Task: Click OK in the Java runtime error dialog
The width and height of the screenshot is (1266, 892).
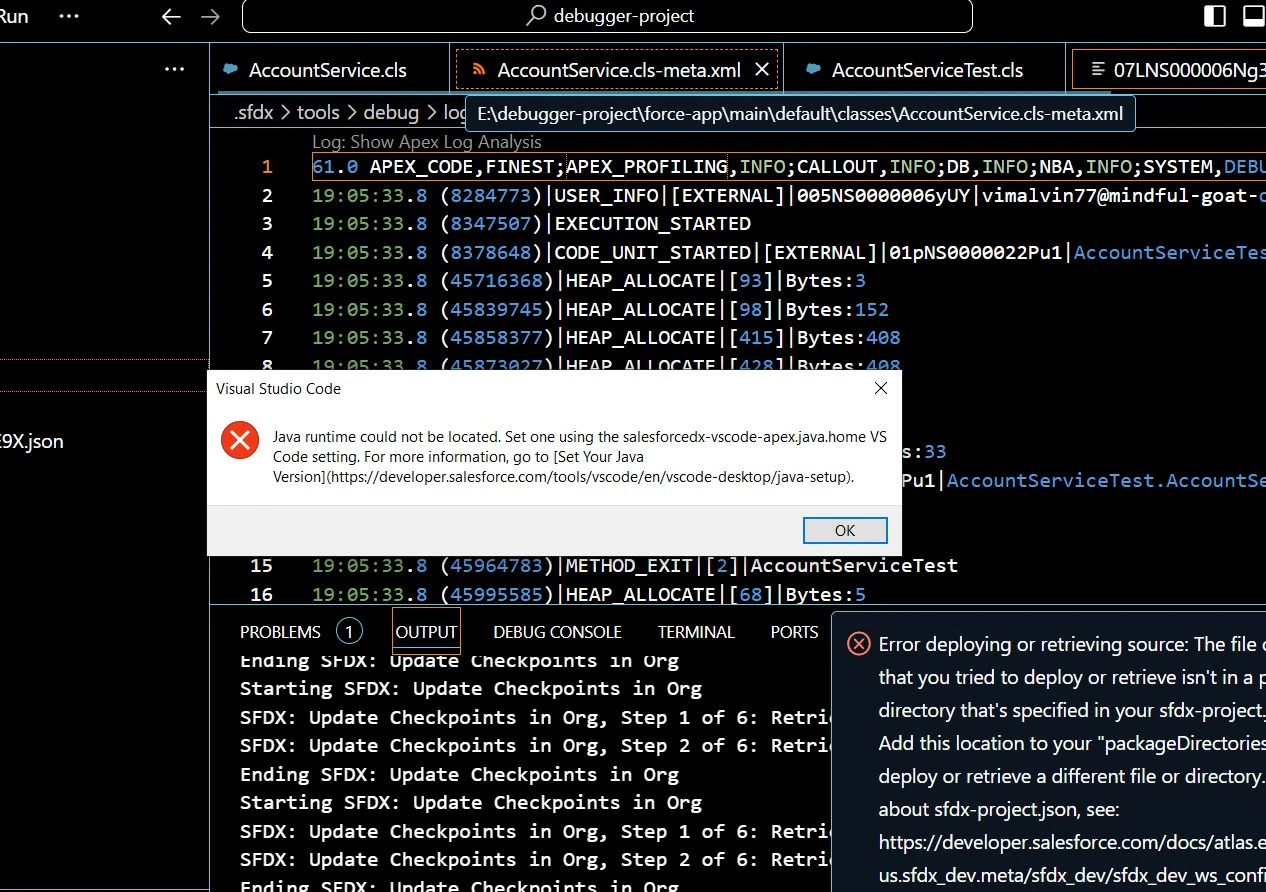Action: pos(845,530)
